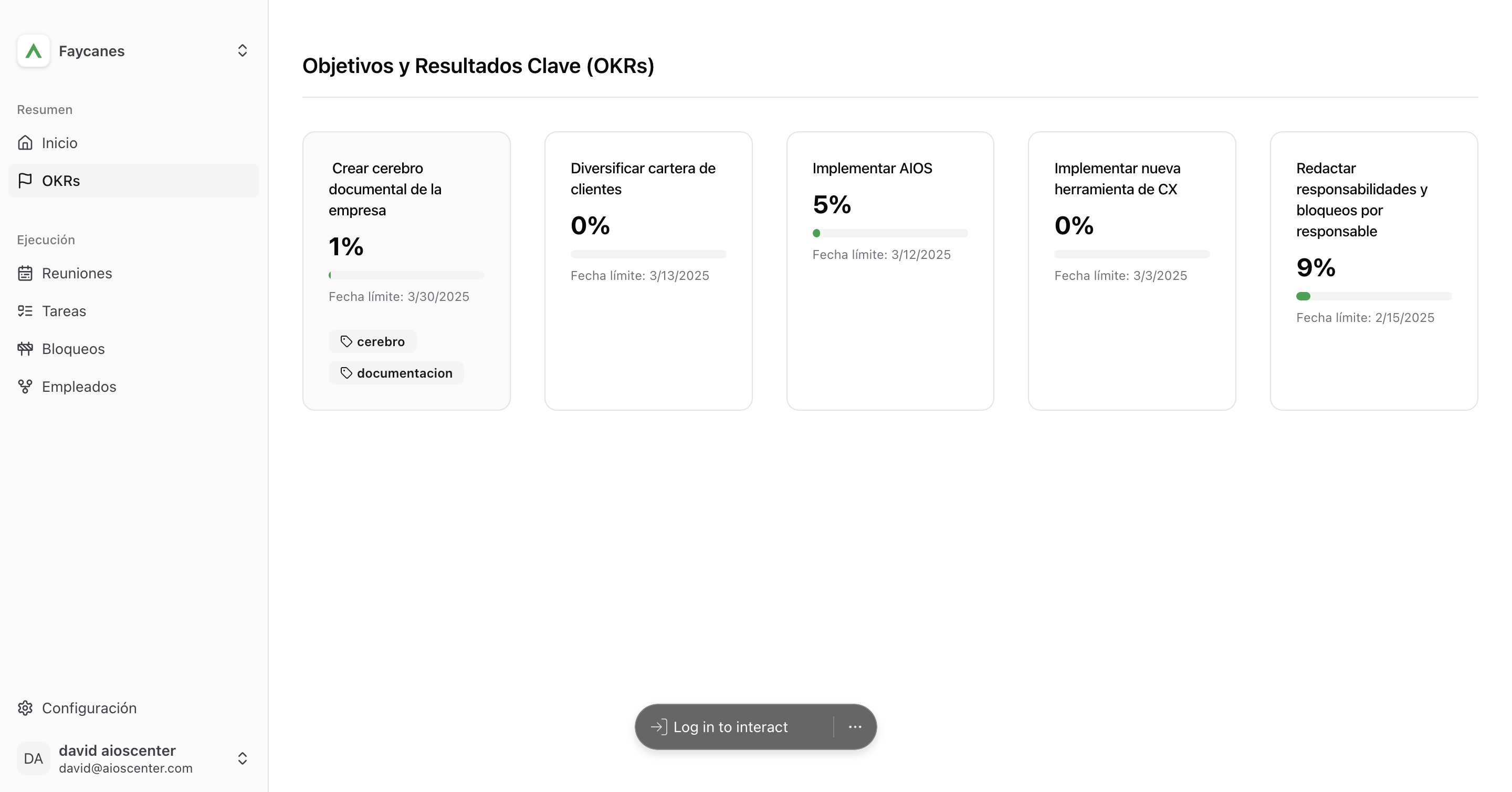Image resolution: width=1512 pixels, height=792 pixels.
Task: Open Inicio via the home icon
Action: (x=25, y=143)
